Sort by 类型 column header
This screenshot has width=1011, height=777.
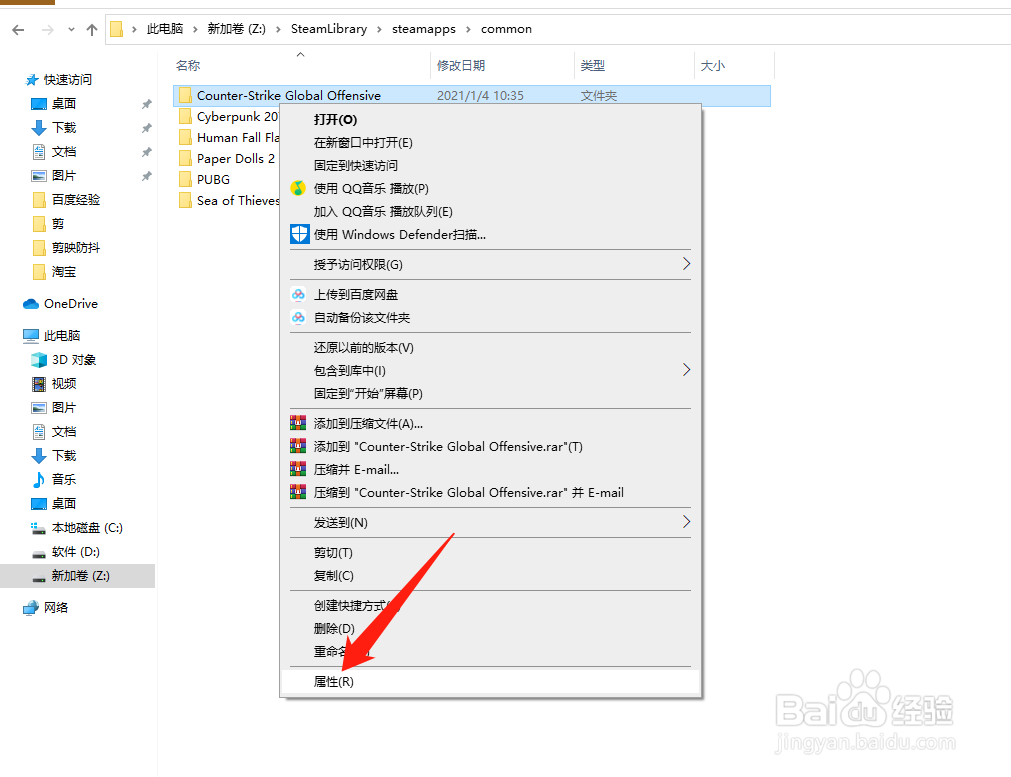(x=593, y=66)
